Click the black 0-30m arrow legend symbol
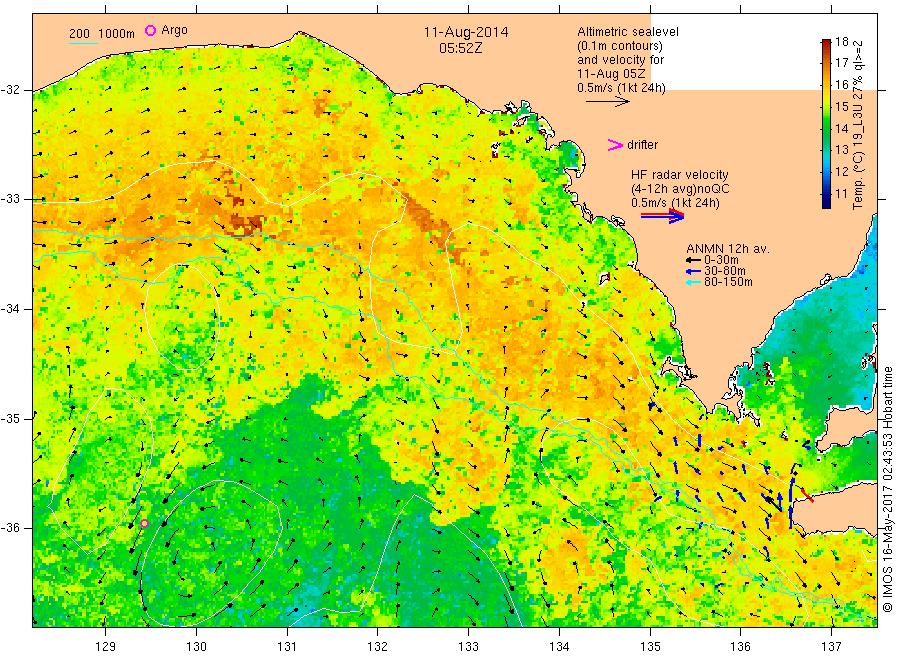Screen dimensions: 900x660 click(x=693, y=260)
